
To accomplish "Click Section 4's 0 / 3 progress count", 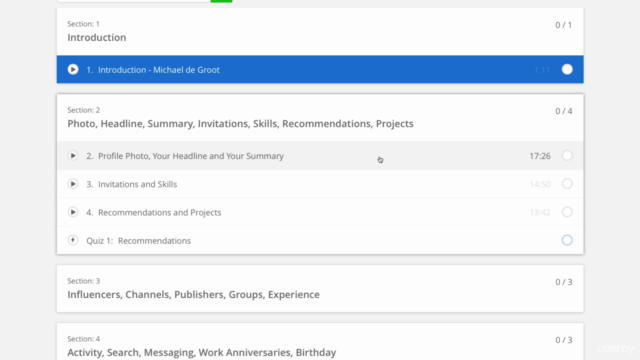I will 564,340.
